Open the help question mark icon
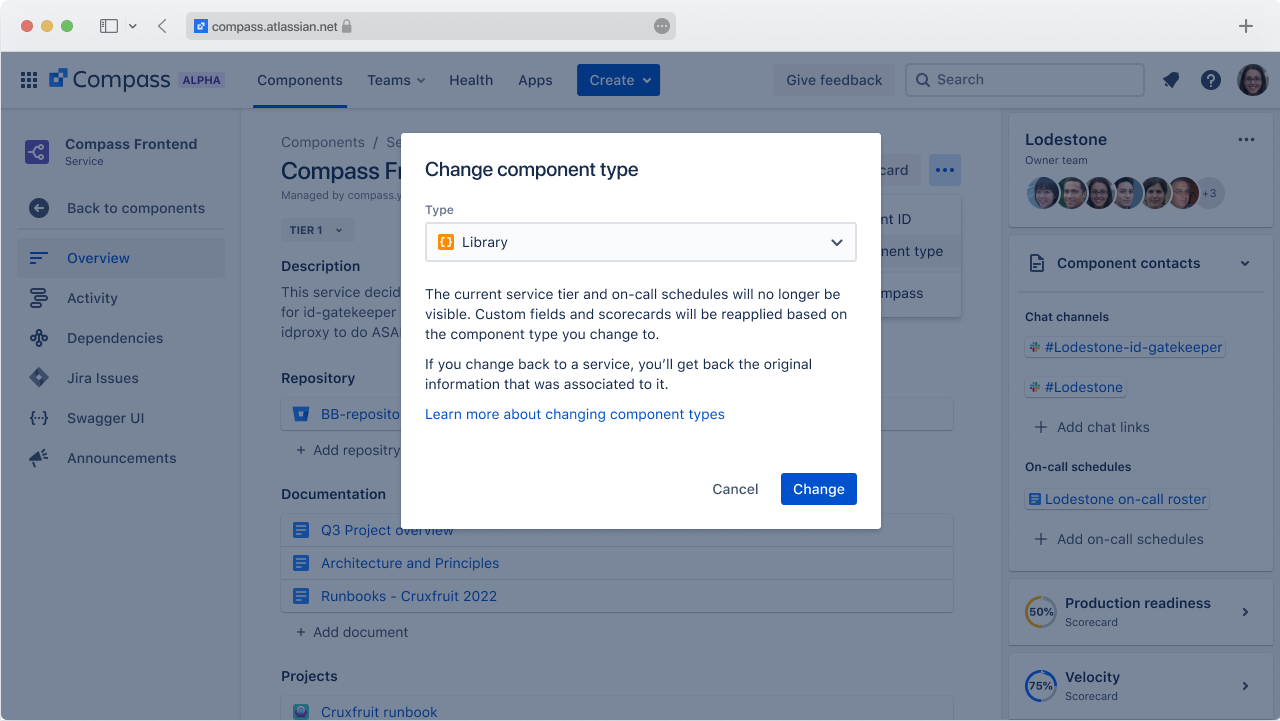This screenshot has height=721, width=1280. pos(1211,79)
